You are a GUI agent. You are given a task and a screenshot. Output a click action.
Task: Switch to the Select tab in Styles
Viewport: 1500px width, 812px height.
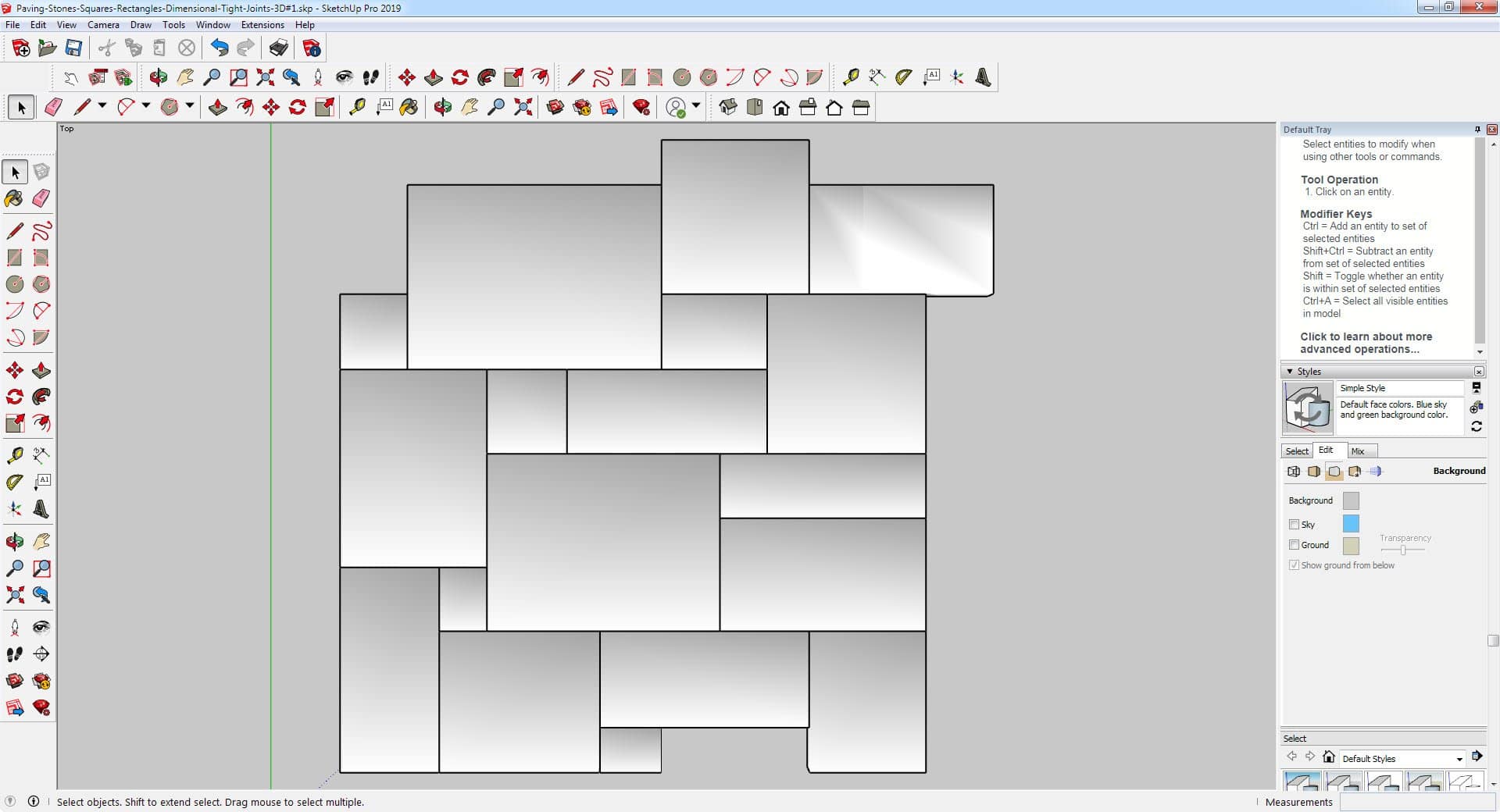[x=1297, y=451]
